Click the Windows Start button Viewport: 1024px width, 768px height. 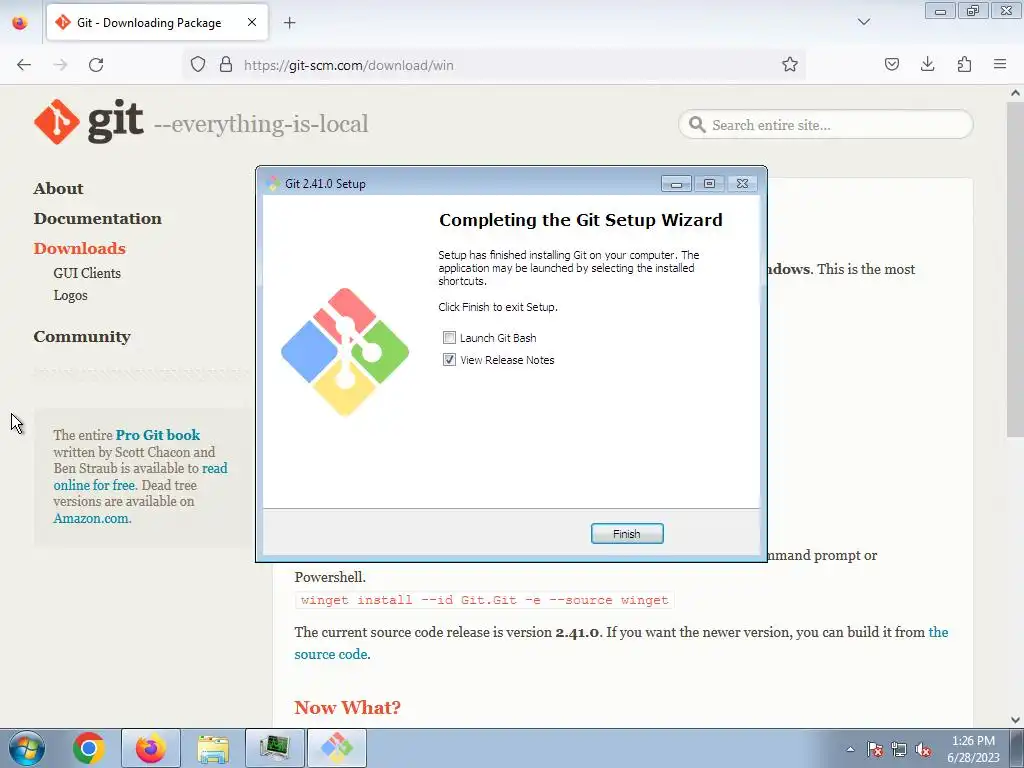tap(26, 748)
